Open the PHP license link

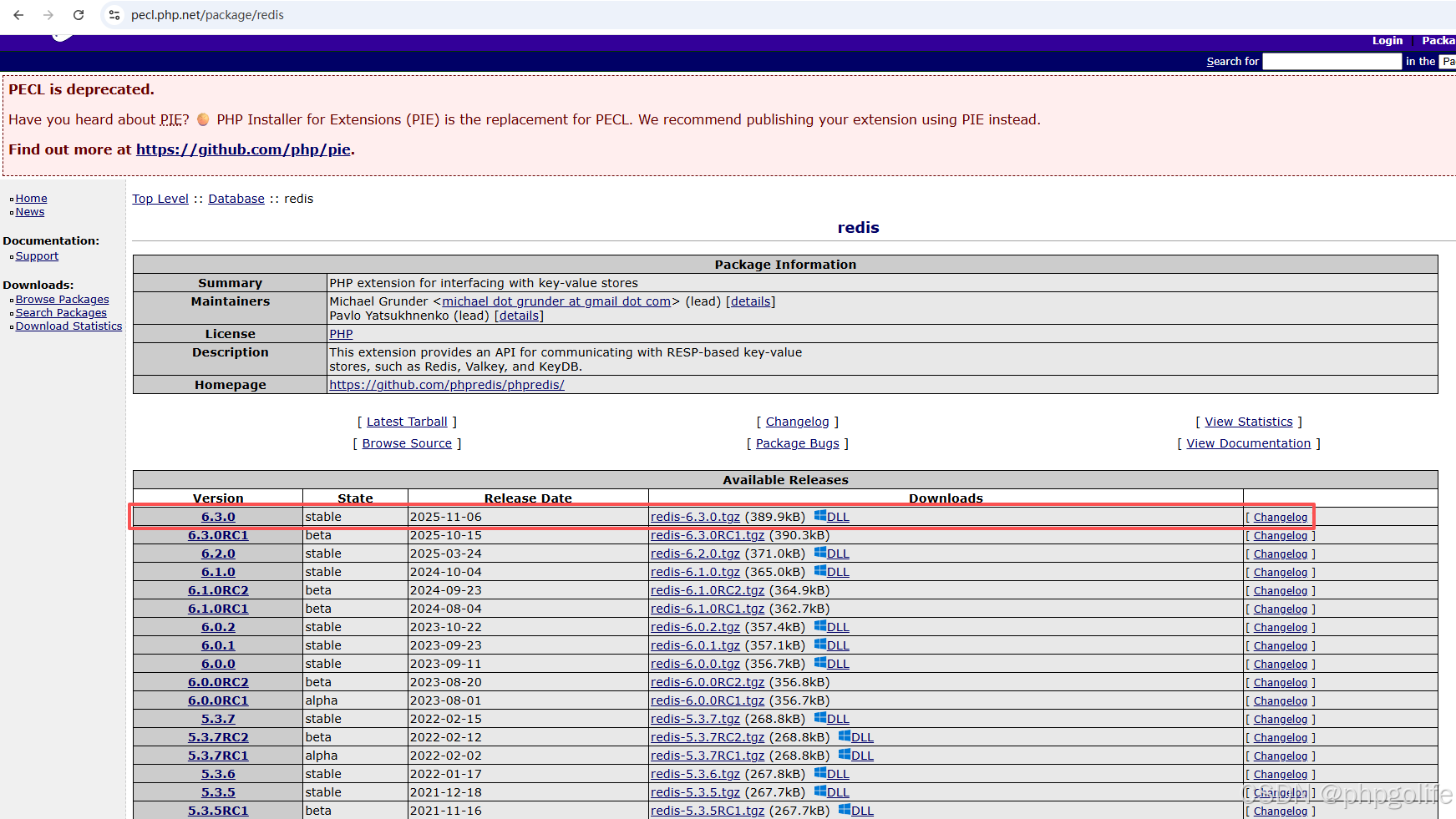(341, 334)
